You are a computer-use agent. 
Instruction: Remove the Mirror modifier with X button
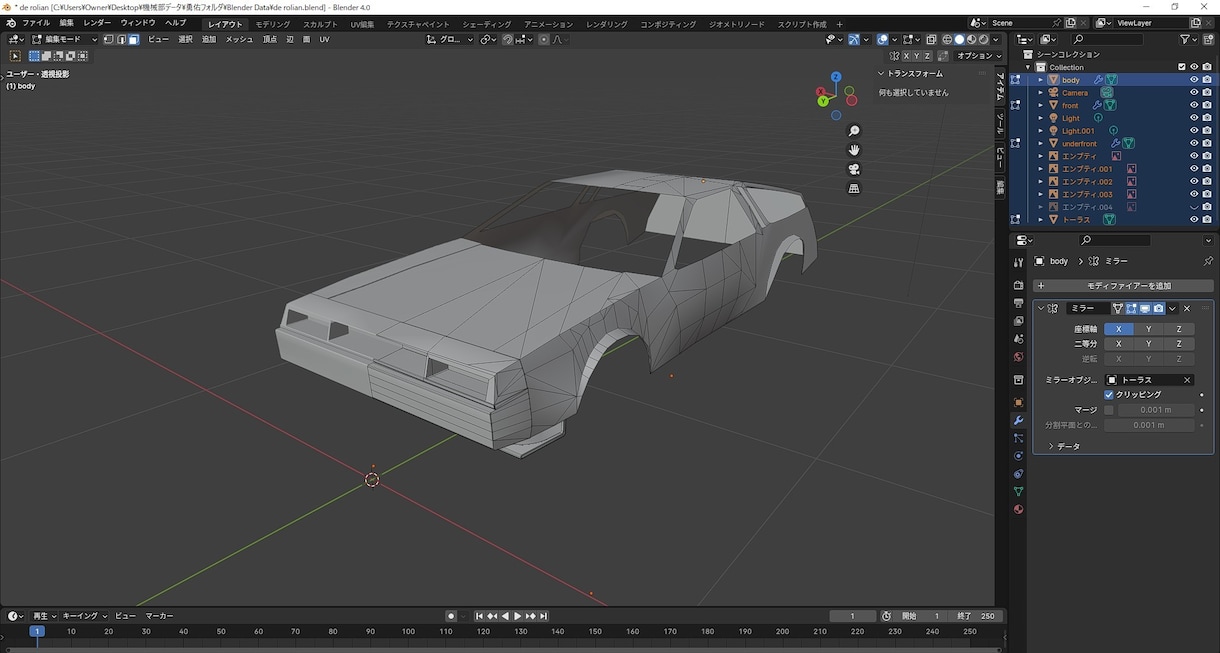[x=1187, y=308]
